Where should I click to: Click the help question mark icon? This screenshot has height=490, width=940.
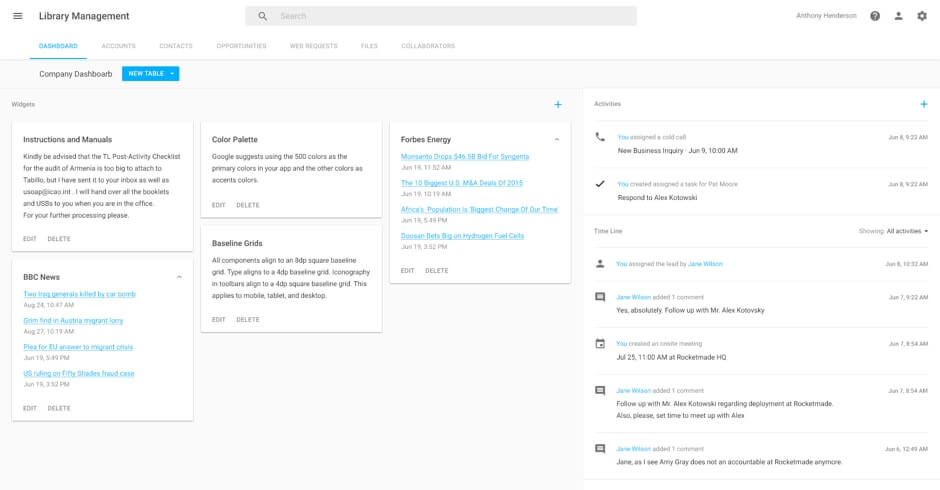(875, 16)
